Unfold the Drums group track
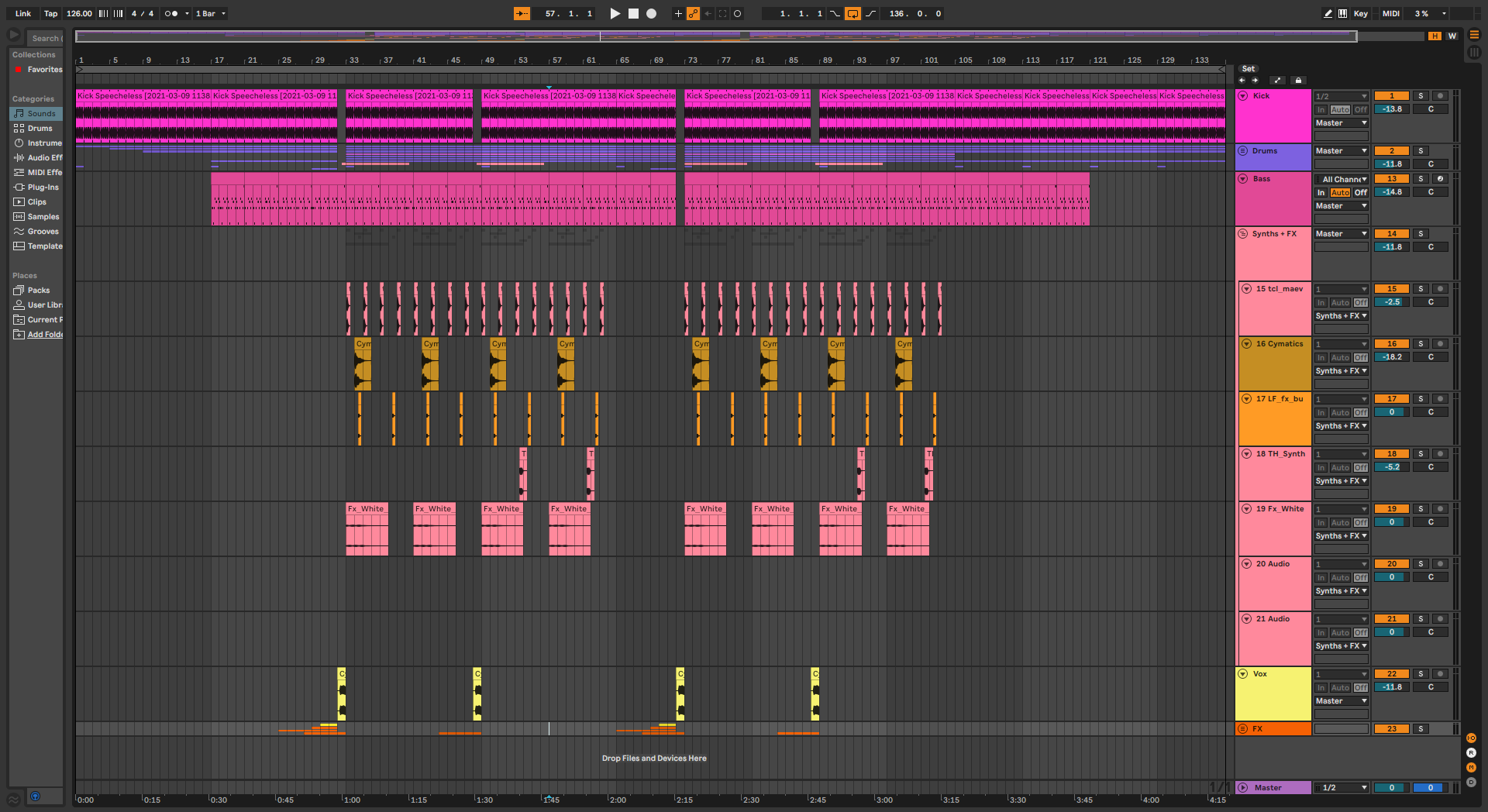 click(x=1243, y=150)
